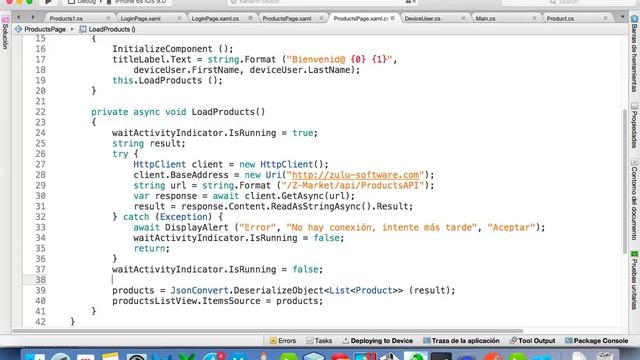Open the ProductsPage class breadcrumb selector
This screenshot has height=360, width=640.
click(45, 29)
